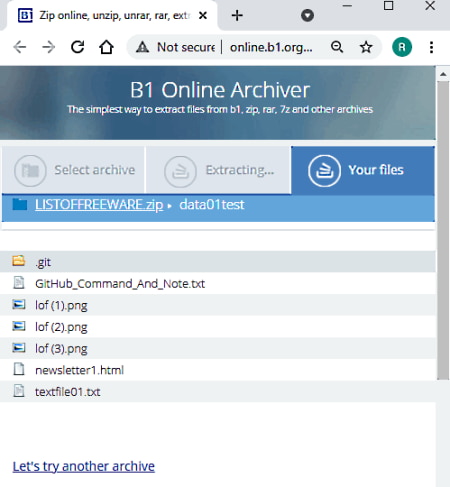Switch to Select archive tab label
The width and height of the screenshot is (450, 487).
pyautogui.click(x=95, y=170)
